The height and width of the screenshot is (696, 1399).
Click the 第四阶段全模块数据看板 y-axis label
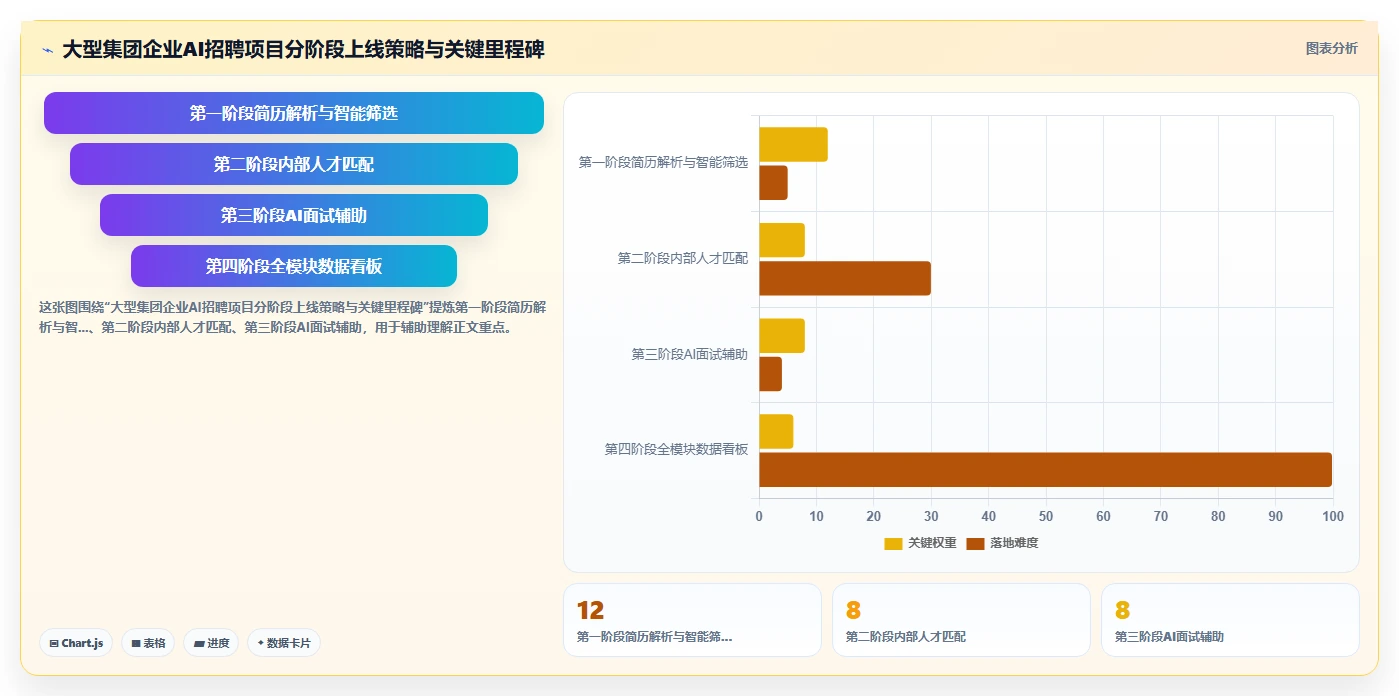676,450
